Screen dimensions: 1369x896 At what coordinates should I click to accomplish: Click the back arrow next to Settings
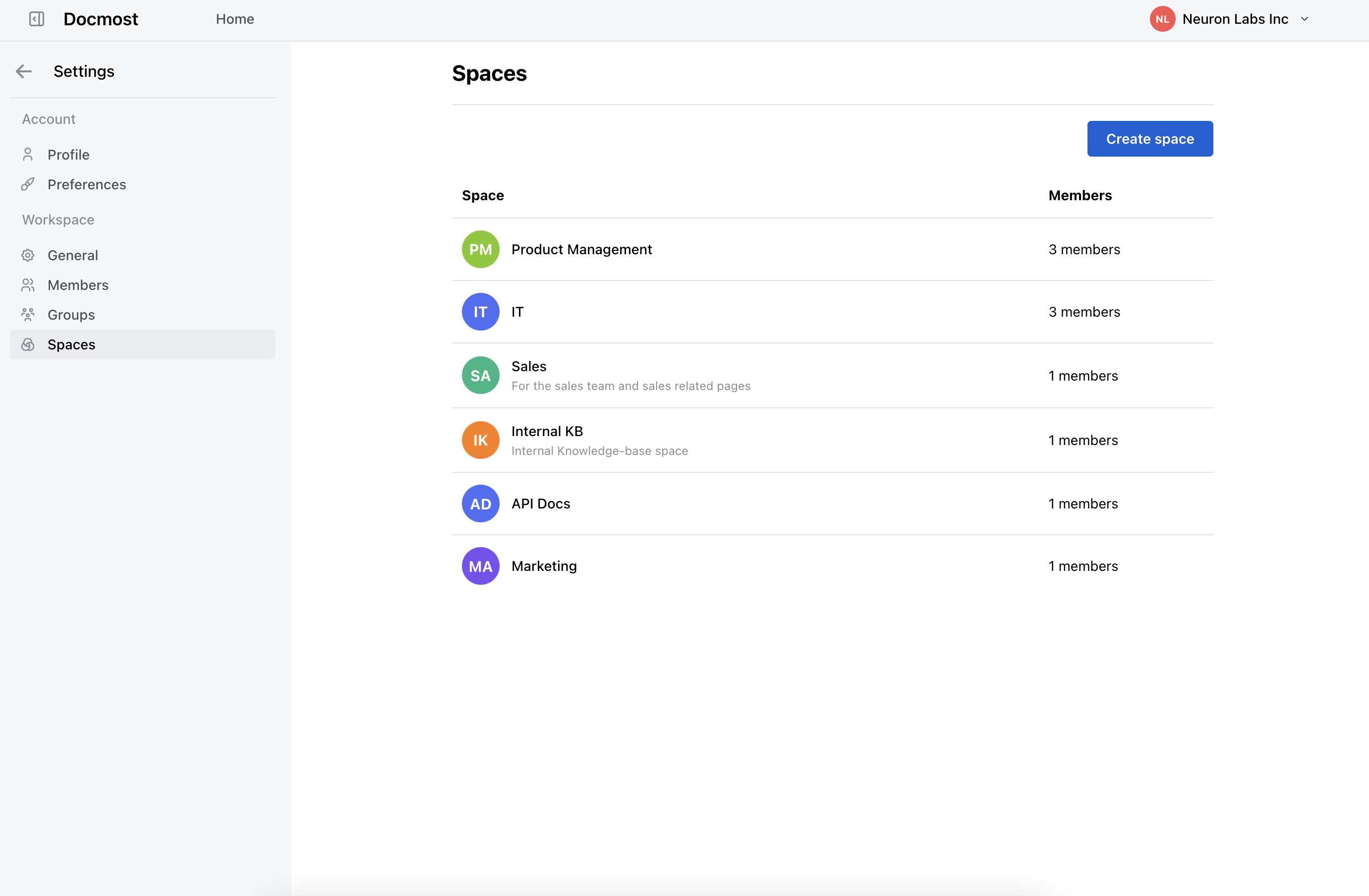[x=24, y=71]
